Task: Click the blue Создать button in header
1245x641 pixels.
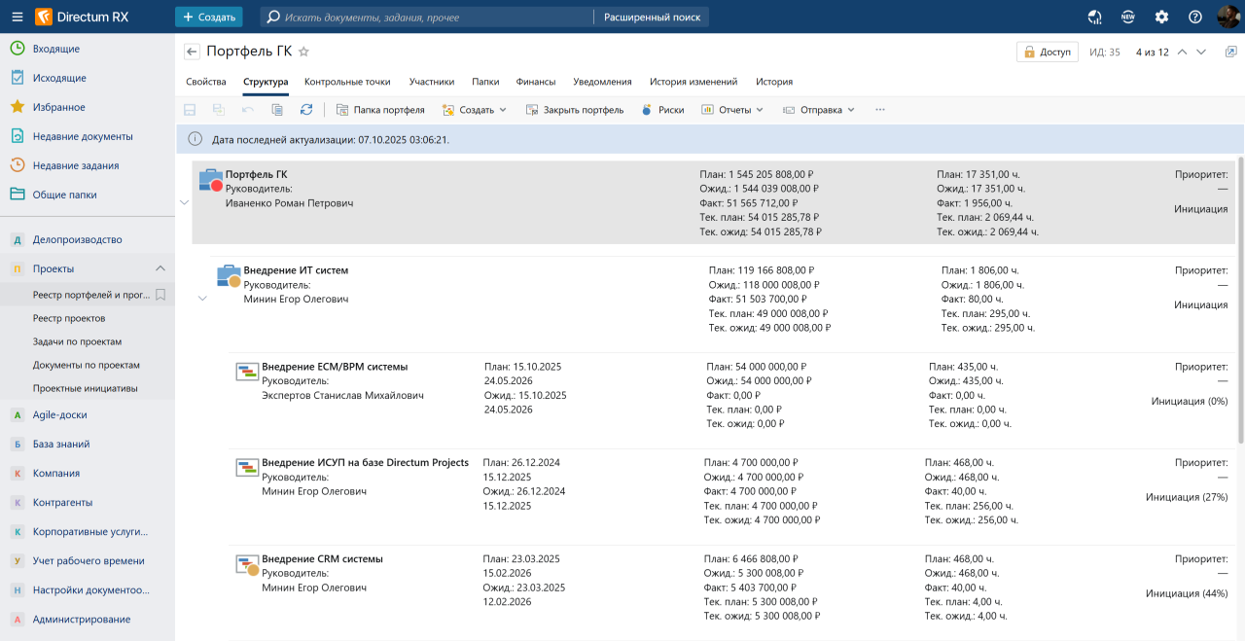Action: click(208, 17)
